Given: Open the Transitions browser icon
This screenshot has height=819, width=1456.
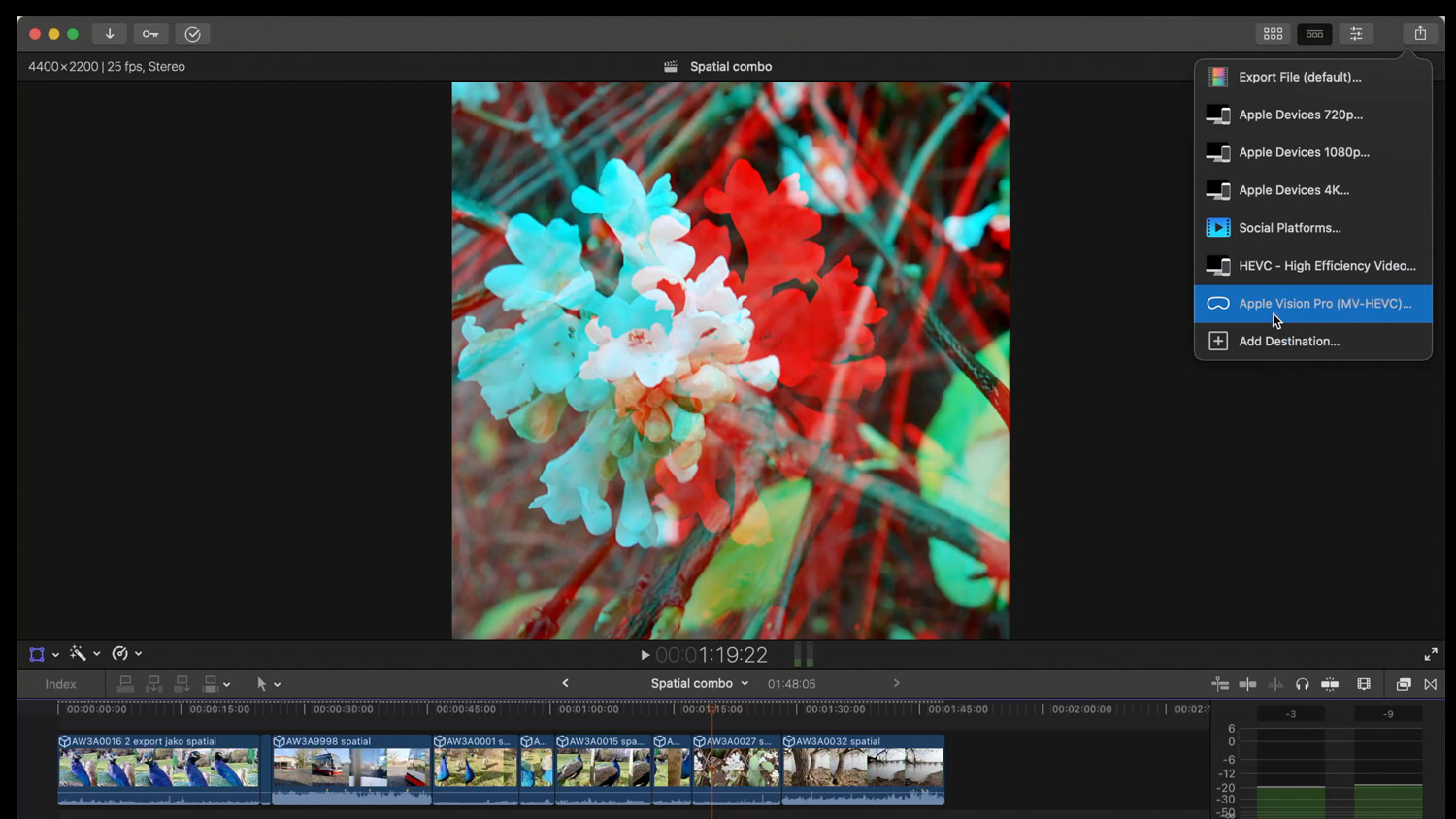Looking at the screenshot, I should pyautogui.click(x=1431, y=684).
